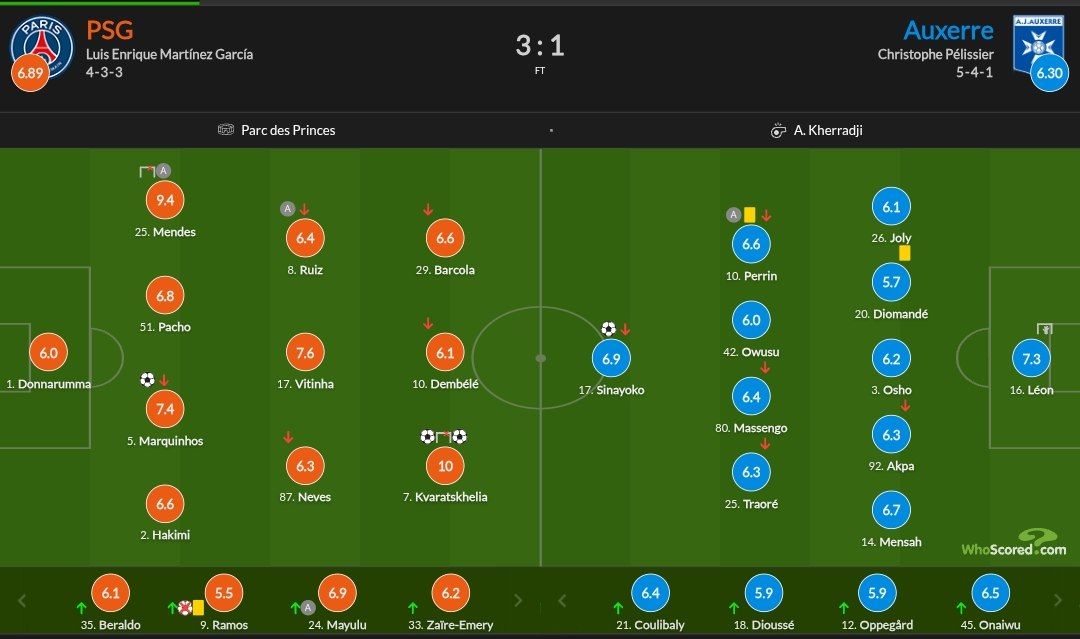Select Kvaratskhelia's 10 rating circle
The height and width of the screenshot is (639, 1080).
[445, 466]
